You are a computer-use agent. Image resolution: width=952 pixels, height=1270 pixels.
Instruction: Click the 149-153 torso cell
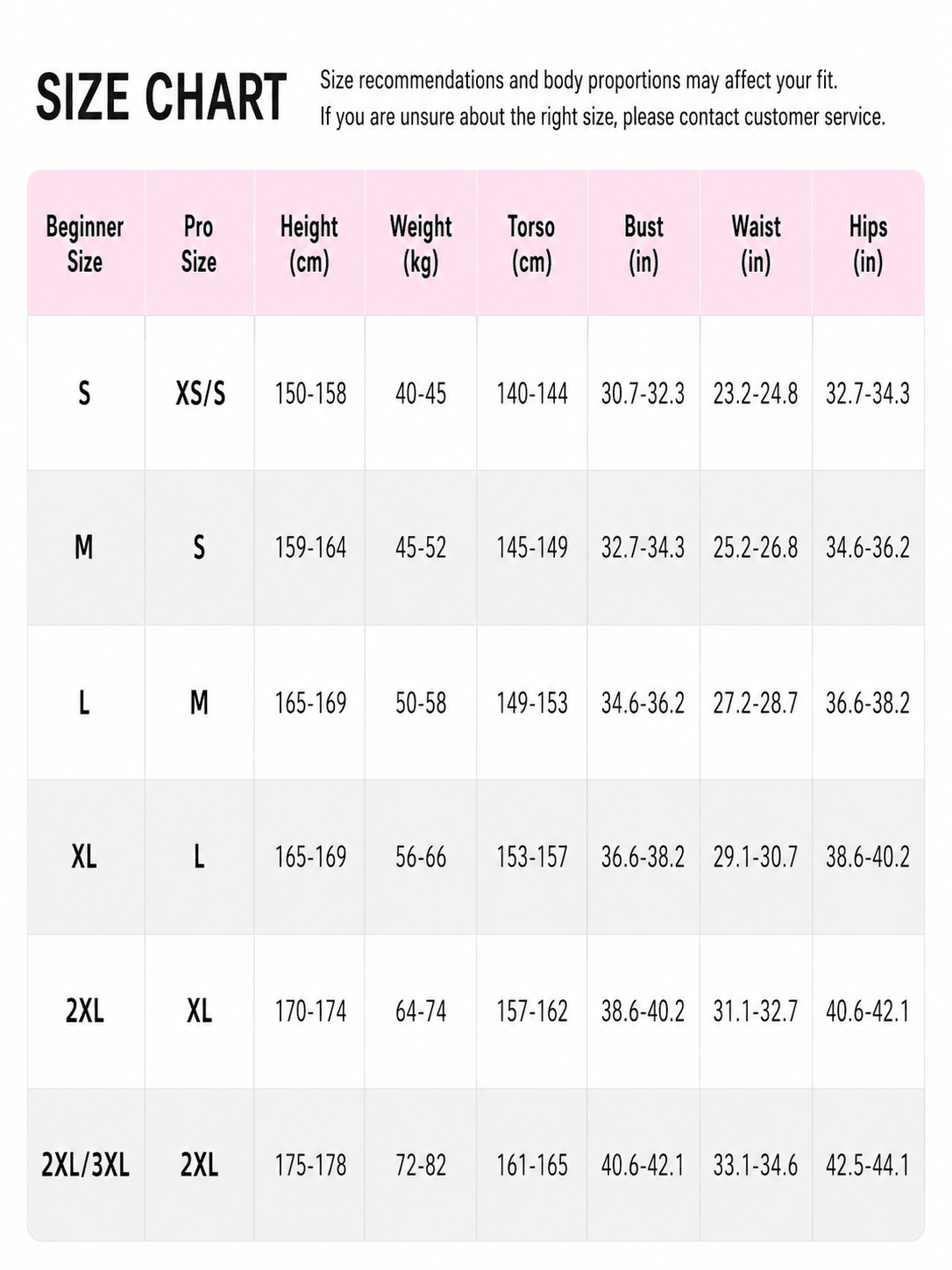tap(532, 703)
